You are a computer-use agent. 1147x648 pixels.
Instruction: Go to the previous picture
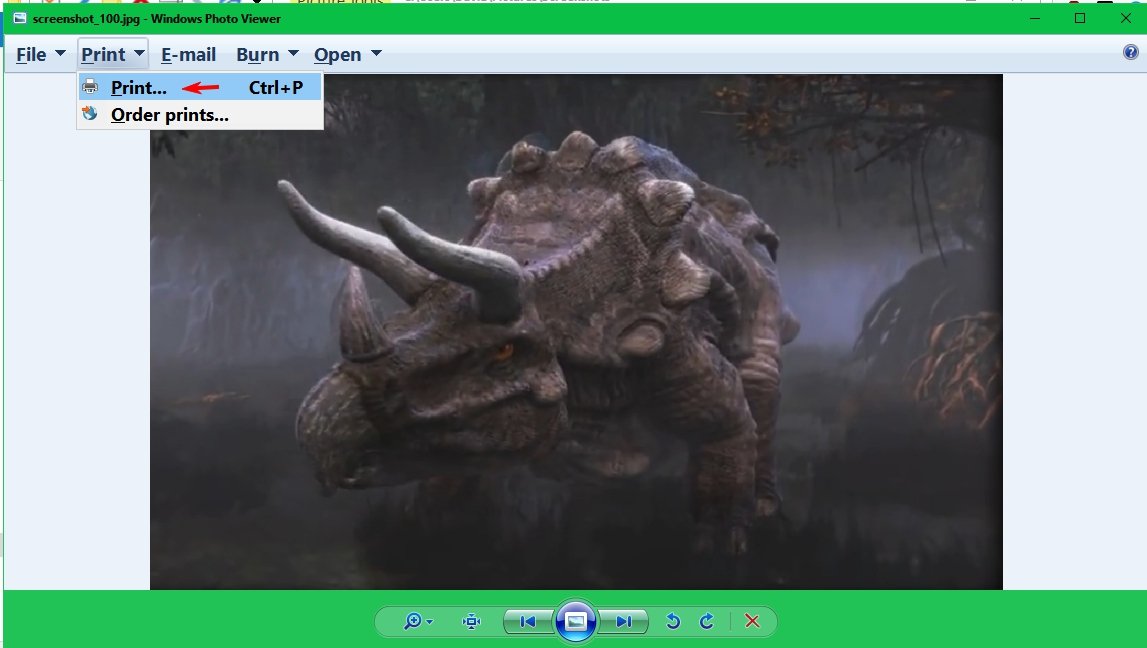tap(527, 622)
